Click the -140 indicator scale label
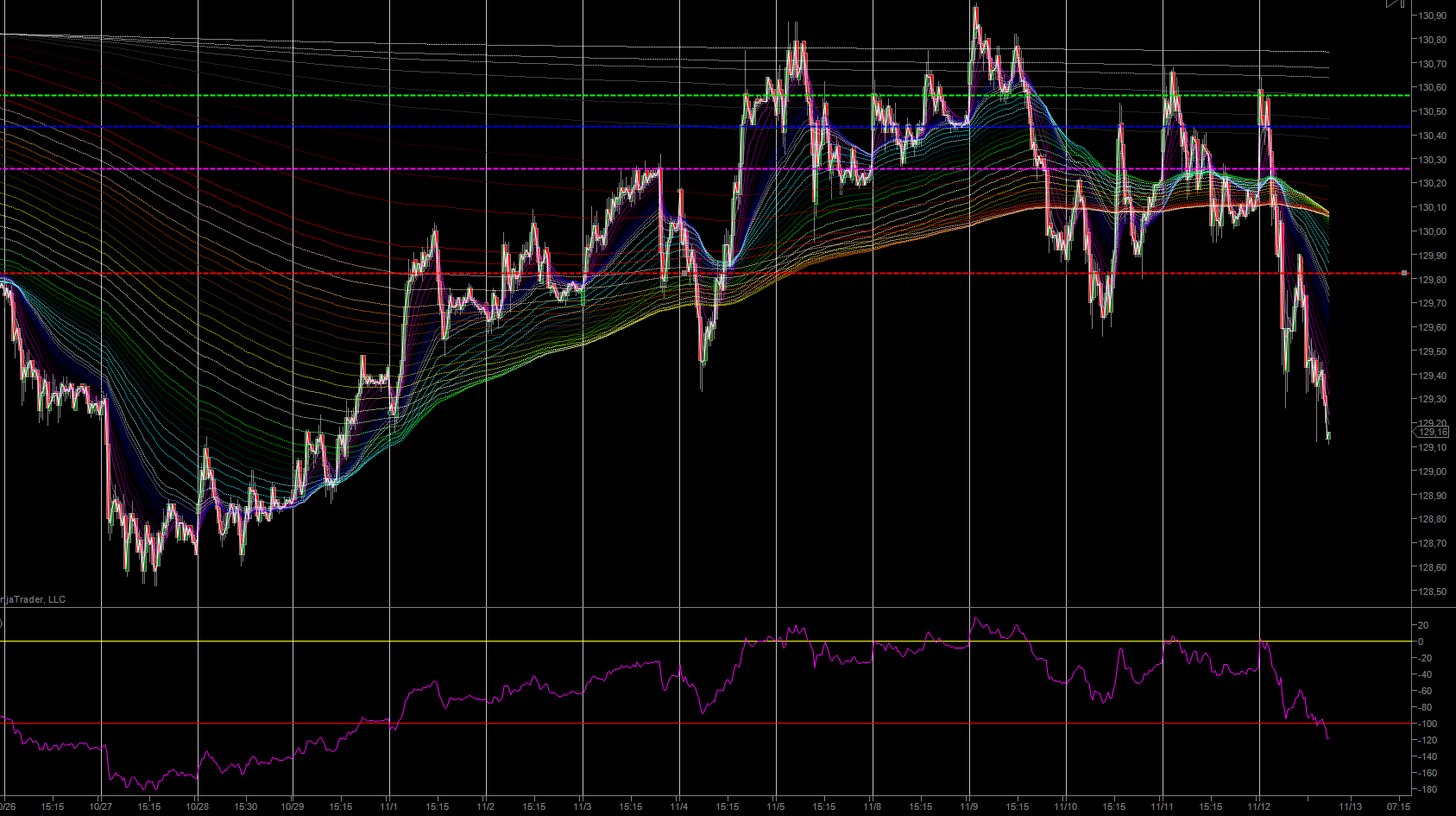The width and height of the screenshot is (1456, 816). 1428,756
